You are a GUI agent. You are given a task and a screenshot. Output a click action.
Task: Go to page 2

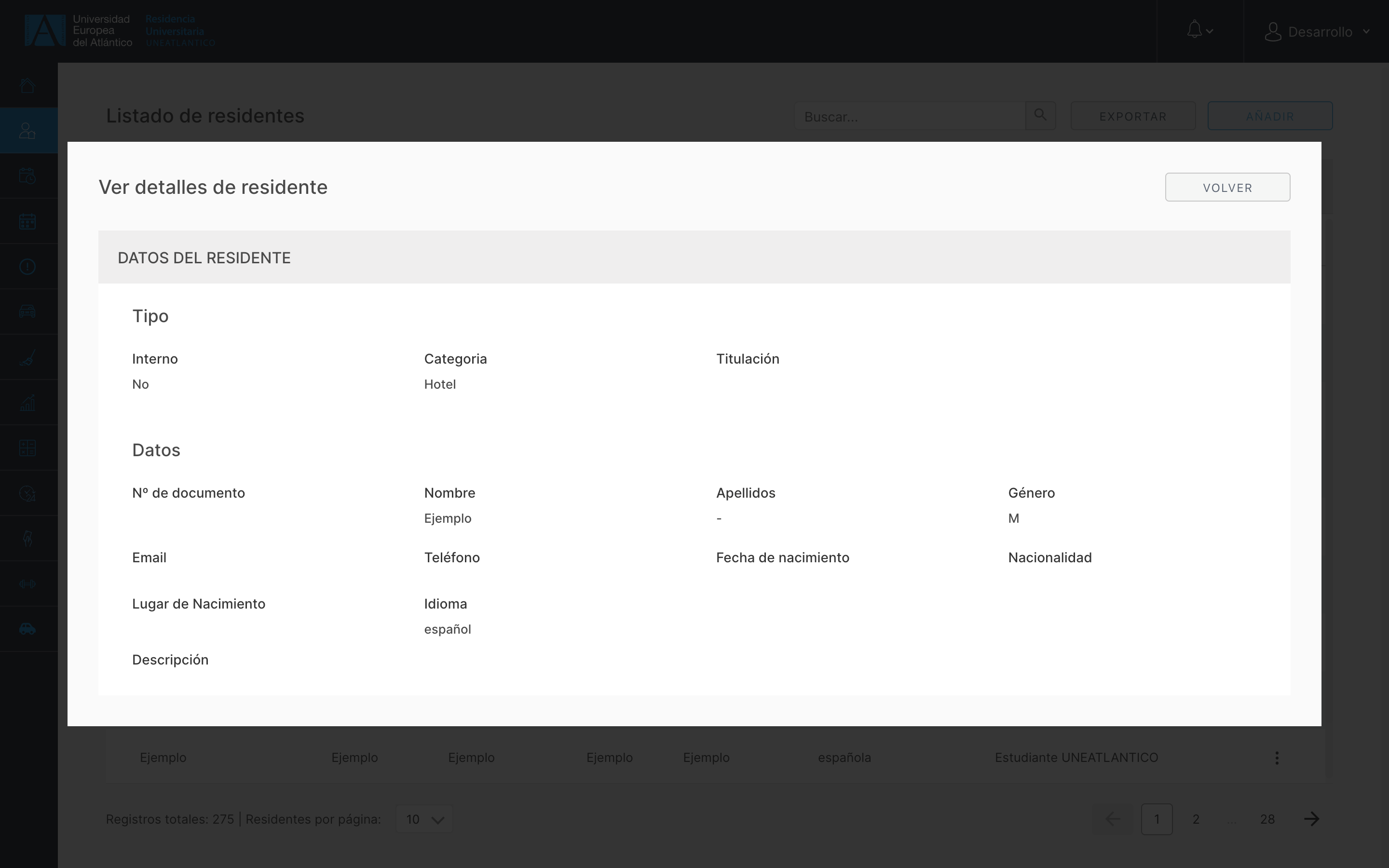(x=1196, y=819)
